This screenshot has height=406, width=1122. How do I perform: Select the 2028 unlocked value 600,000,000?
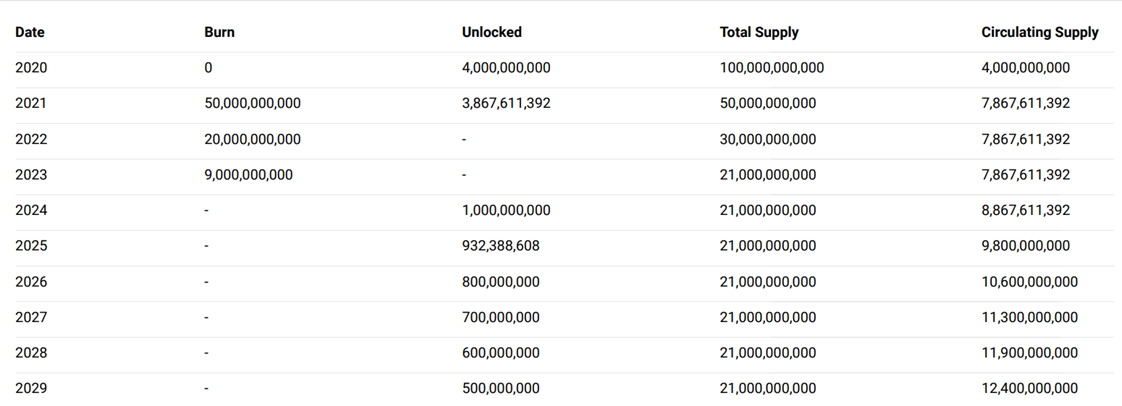click(x=500, y=353)
